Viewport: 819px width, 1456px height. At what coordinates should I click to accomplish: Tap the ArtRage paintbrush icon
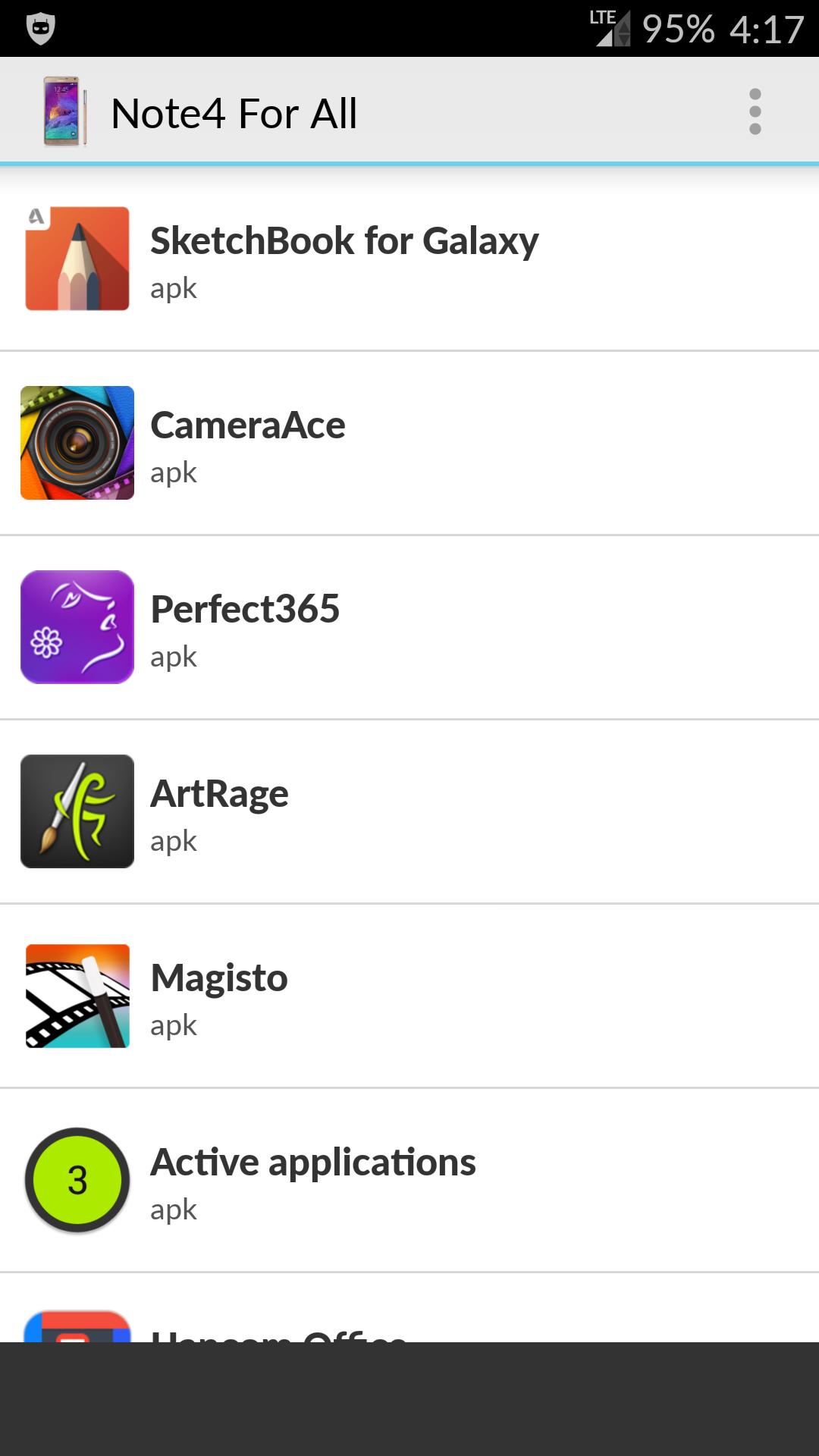pyautogui.click(x=77, y=811)
